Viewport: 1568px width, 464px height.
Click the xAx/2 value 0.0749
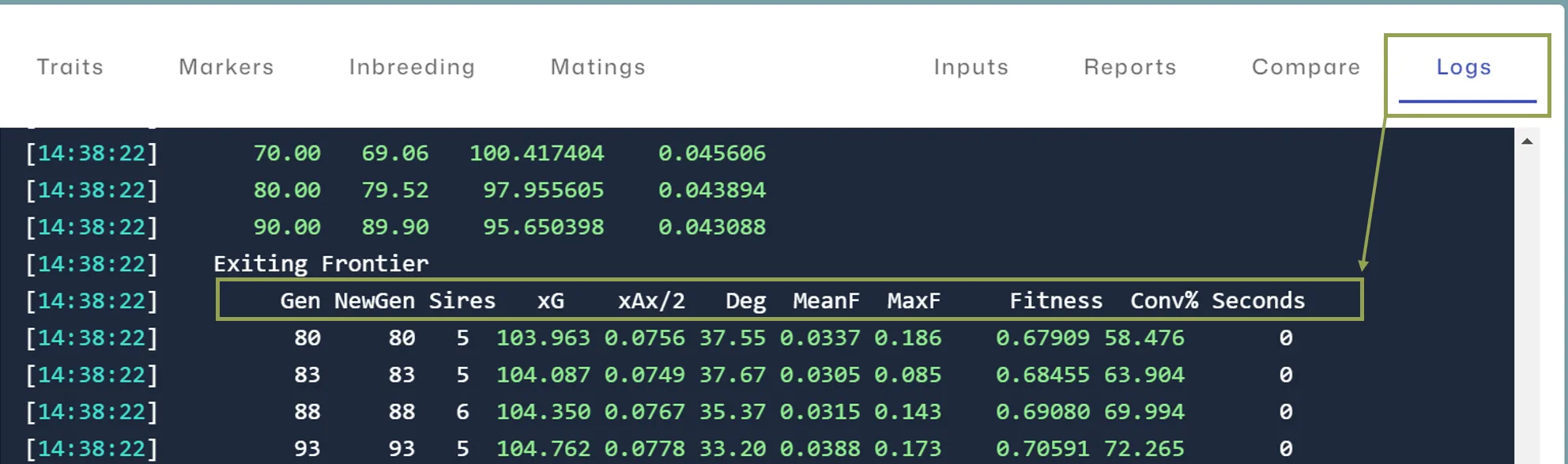point(645,375)
